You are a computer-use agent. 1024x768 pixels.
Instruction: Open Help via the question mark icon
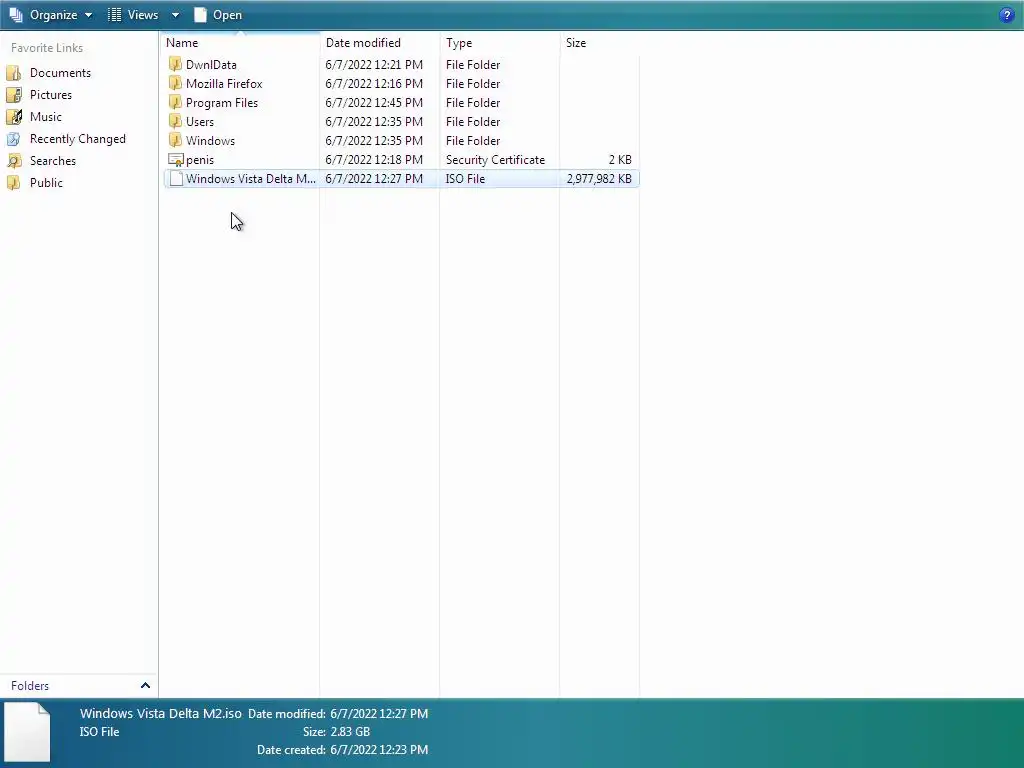[x=1006, y=15]
